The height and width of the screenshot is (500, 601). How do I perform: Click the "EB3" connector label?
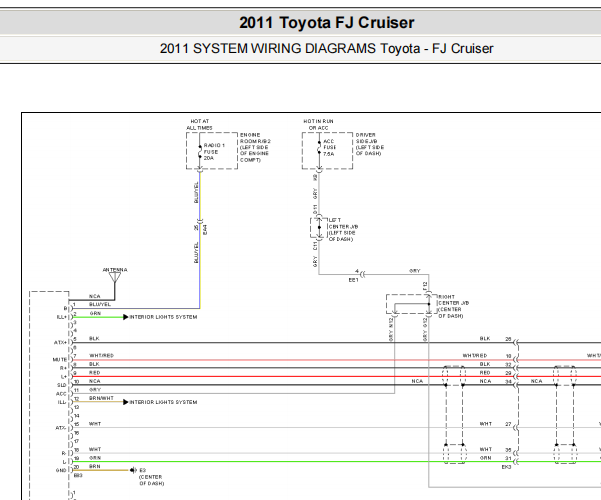pyautogui.click(x=78, y=475)
